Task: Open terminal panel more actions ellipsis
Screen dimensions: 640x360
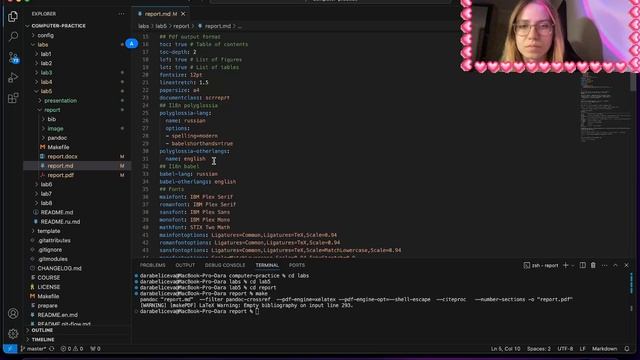Action: [x=604, y=265]
